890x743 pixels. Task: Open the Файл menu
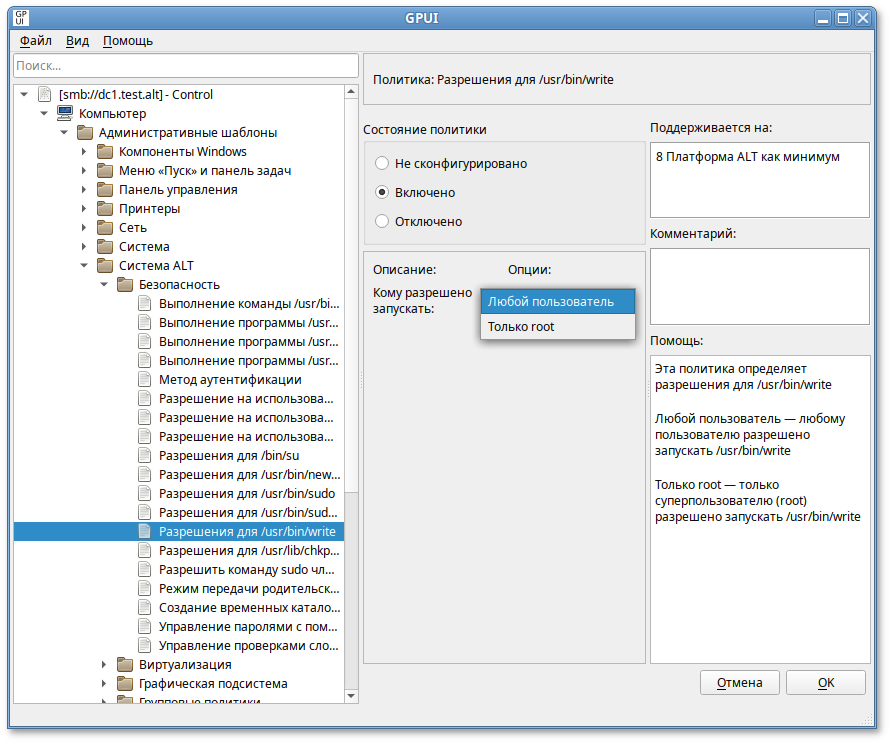tap(34, 41)
